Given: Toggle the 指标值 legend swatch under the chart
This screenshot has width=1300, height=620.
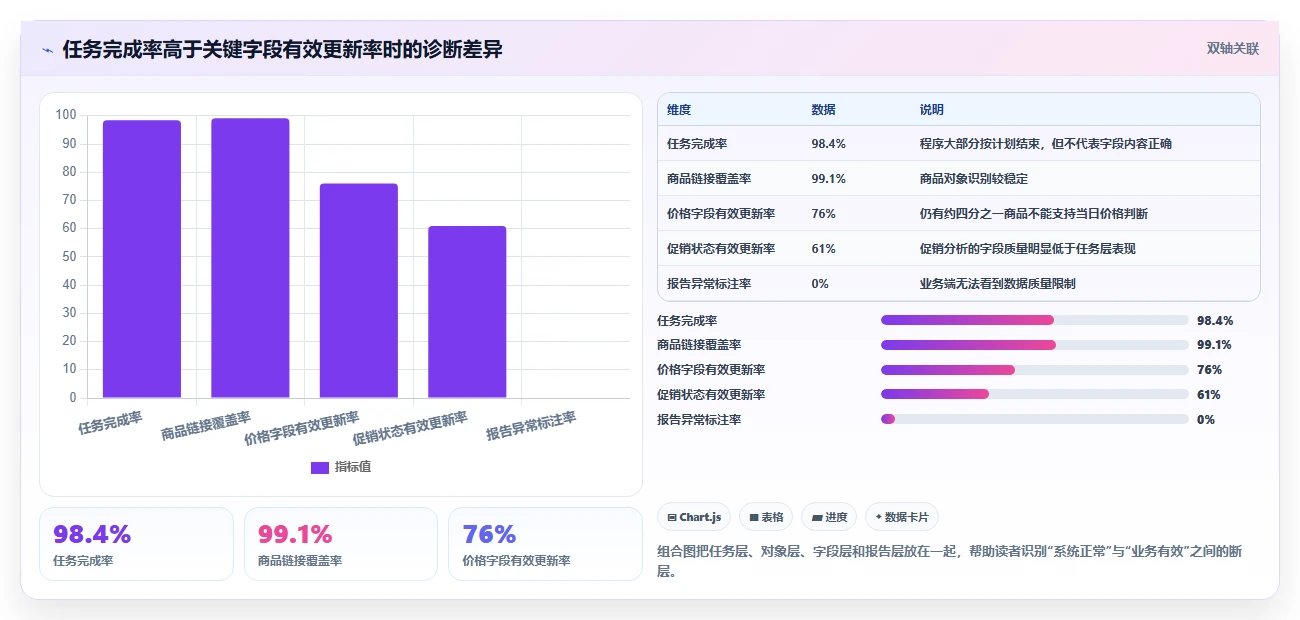Looking at the screenshot, I should [320, 467].
